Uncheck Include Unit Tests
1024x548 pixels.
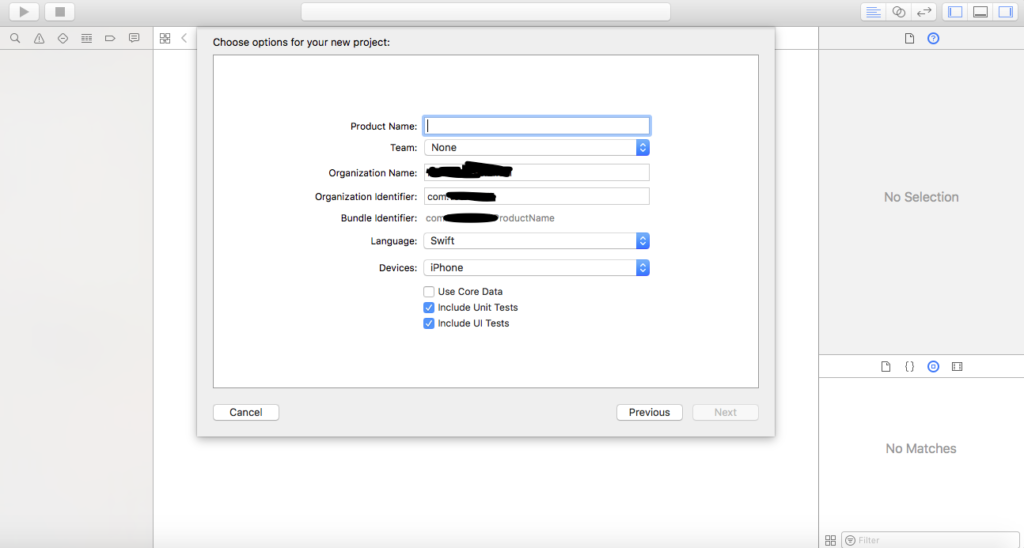tap(429, 307)
